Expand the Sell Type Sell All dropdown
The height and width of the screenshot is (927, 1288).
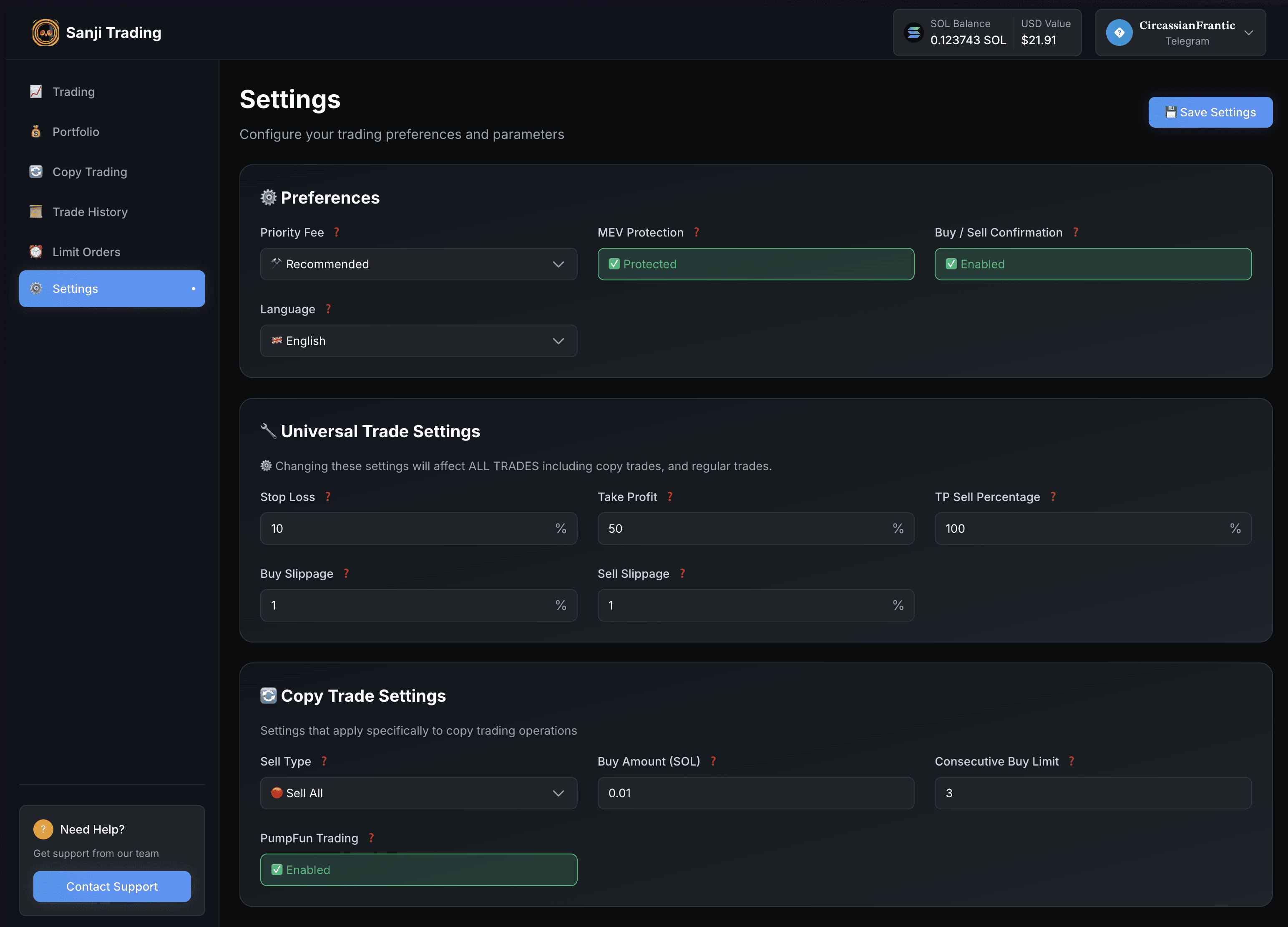click(x=418, y=793)
